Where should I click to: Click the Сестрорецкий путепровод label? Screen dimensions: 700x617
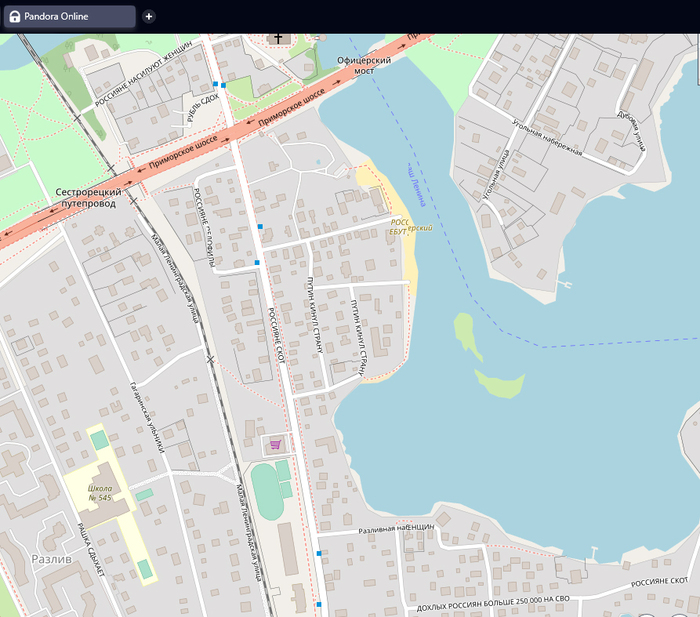pos(88,198)
